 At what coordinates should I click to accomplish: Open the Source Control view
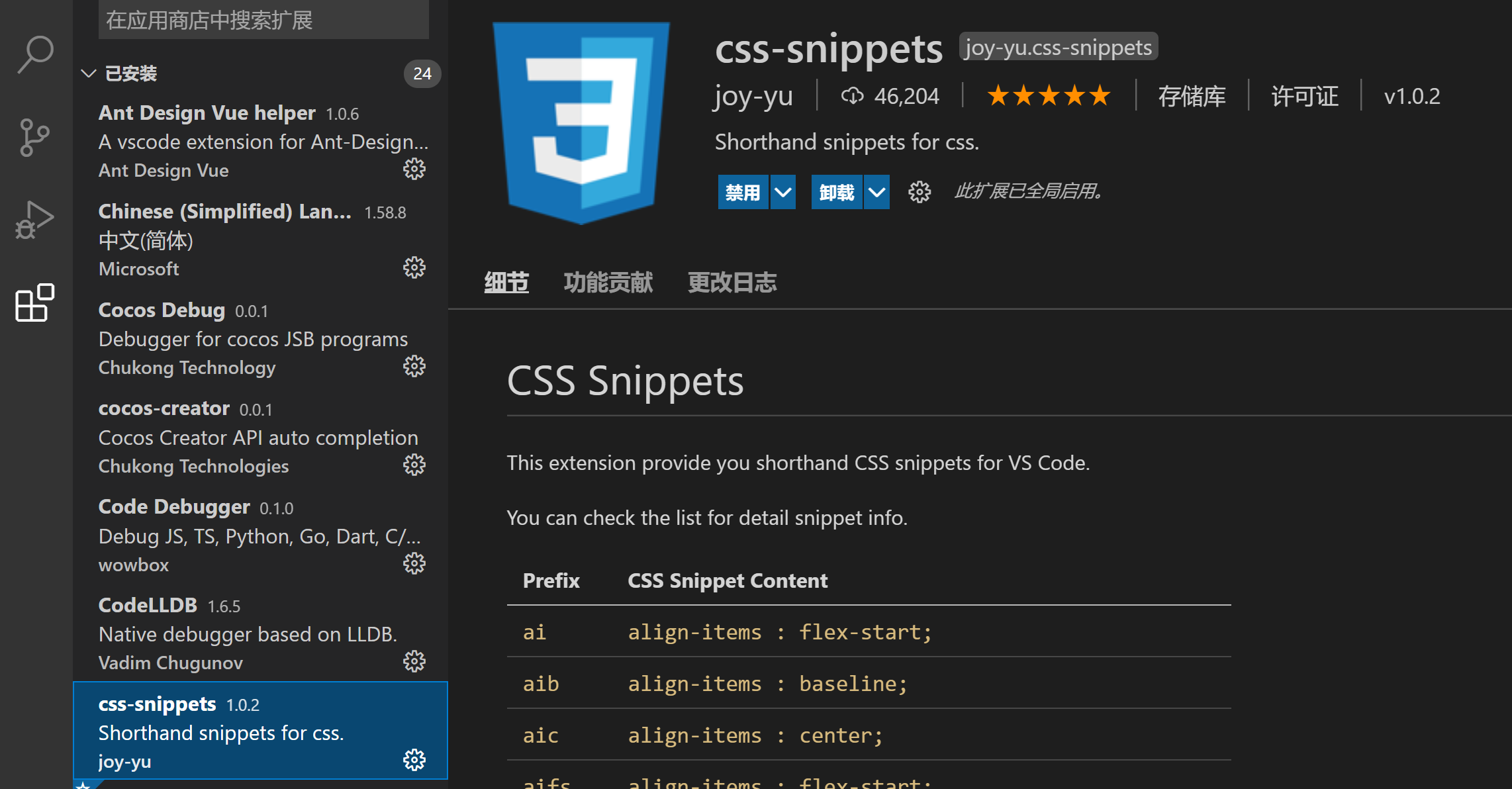click(x=35, y=138)
